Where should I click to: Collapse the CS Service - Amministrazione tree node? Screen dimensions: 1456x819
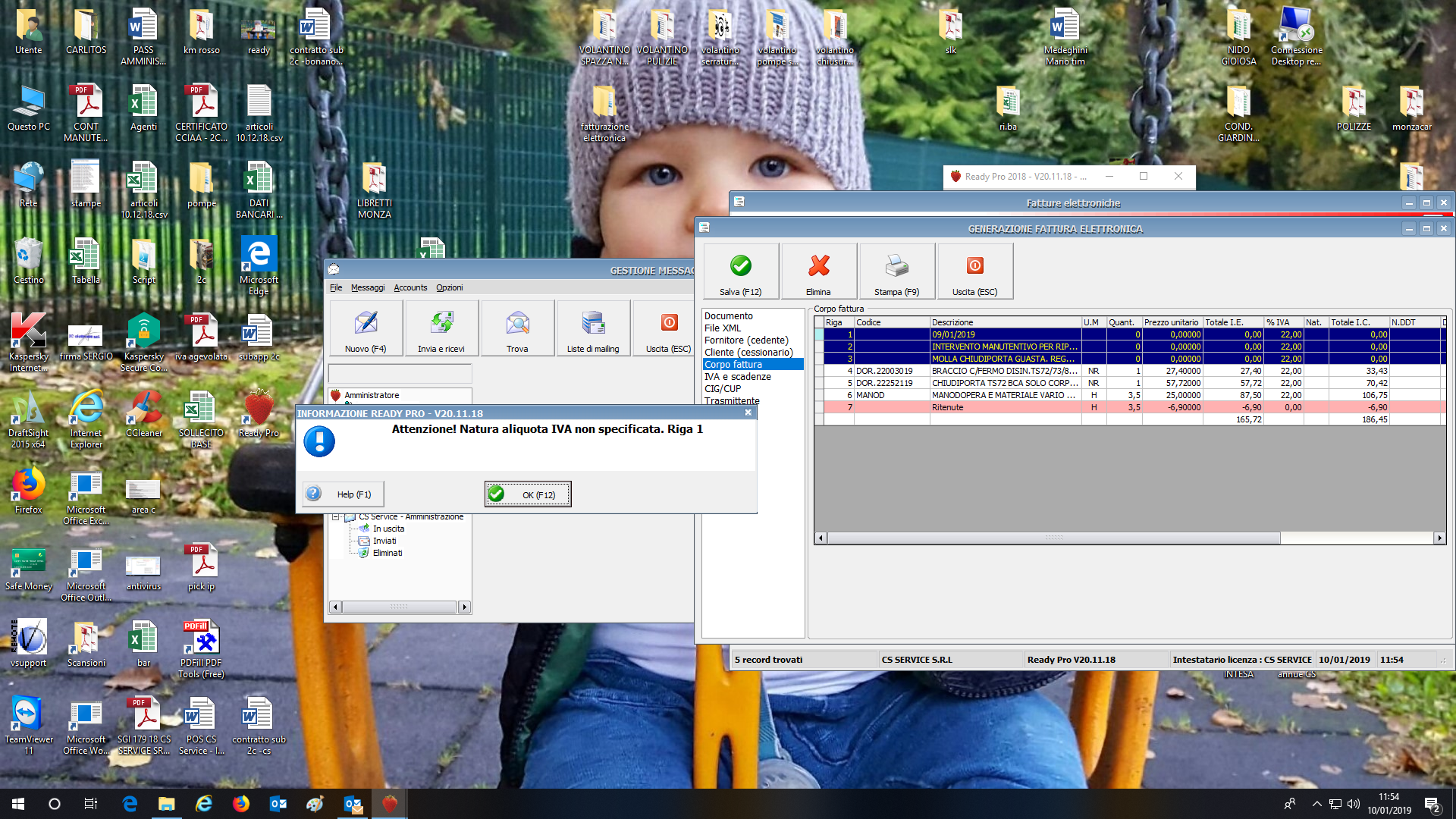pyautogui.click(x=336, y=517)
